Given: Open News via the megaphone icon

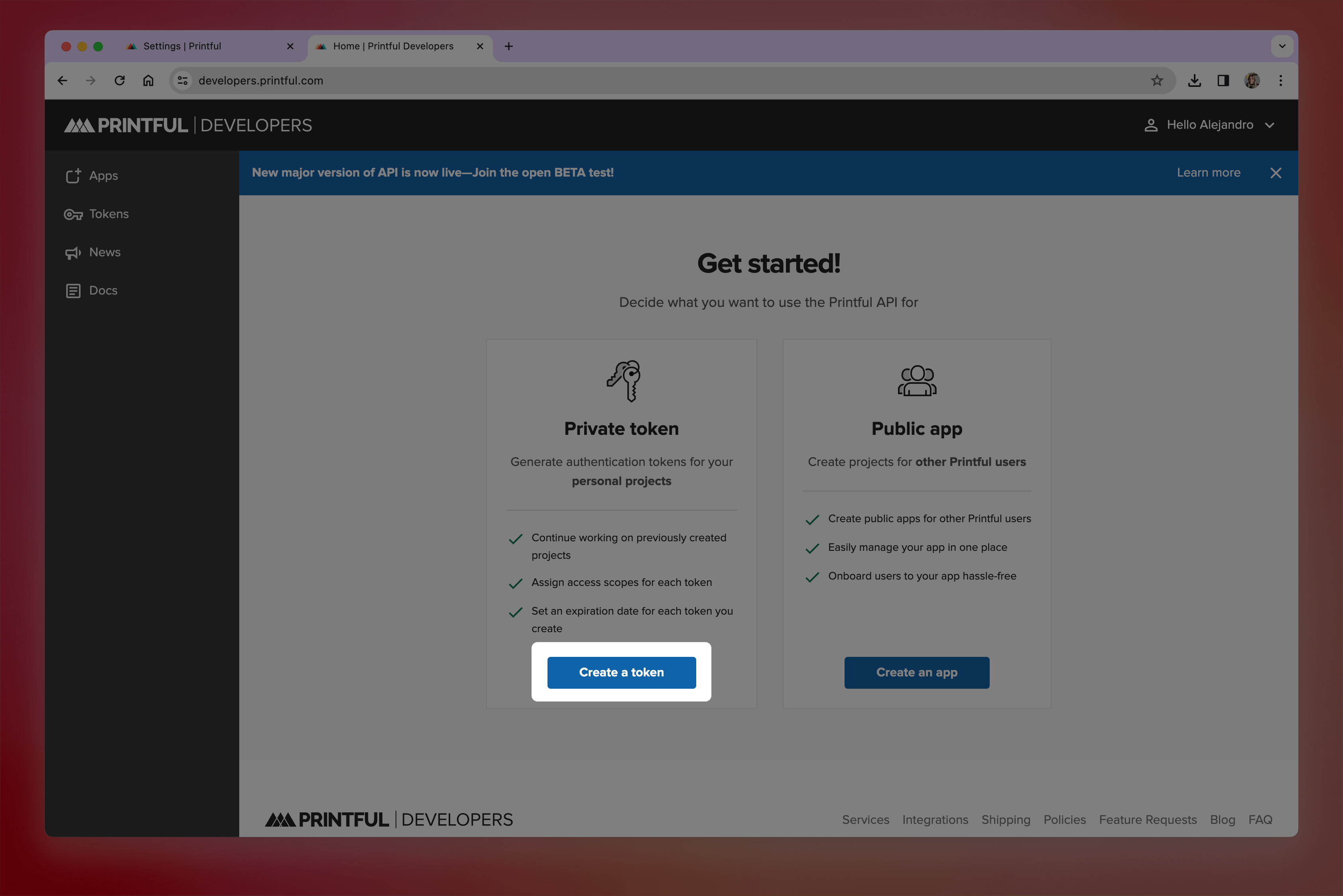Looking at the screenshot, I should pos(73,253).
